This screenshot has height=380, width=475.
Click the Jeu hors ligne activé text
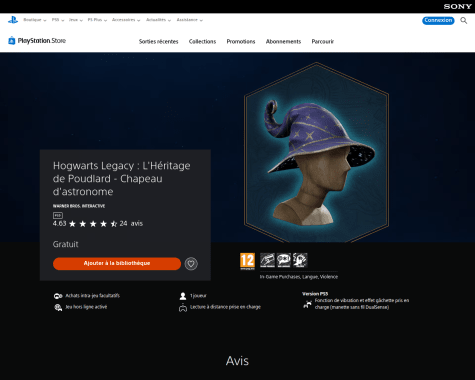86,307
